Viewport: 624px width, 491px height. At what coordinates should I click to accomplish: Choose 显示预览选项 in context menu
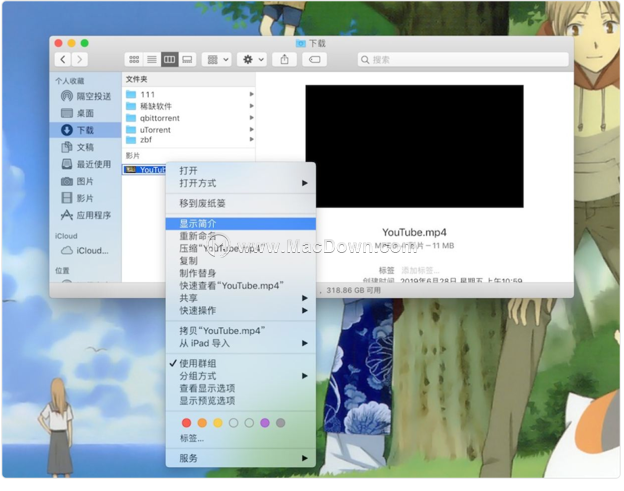click(x=241, y=400)
